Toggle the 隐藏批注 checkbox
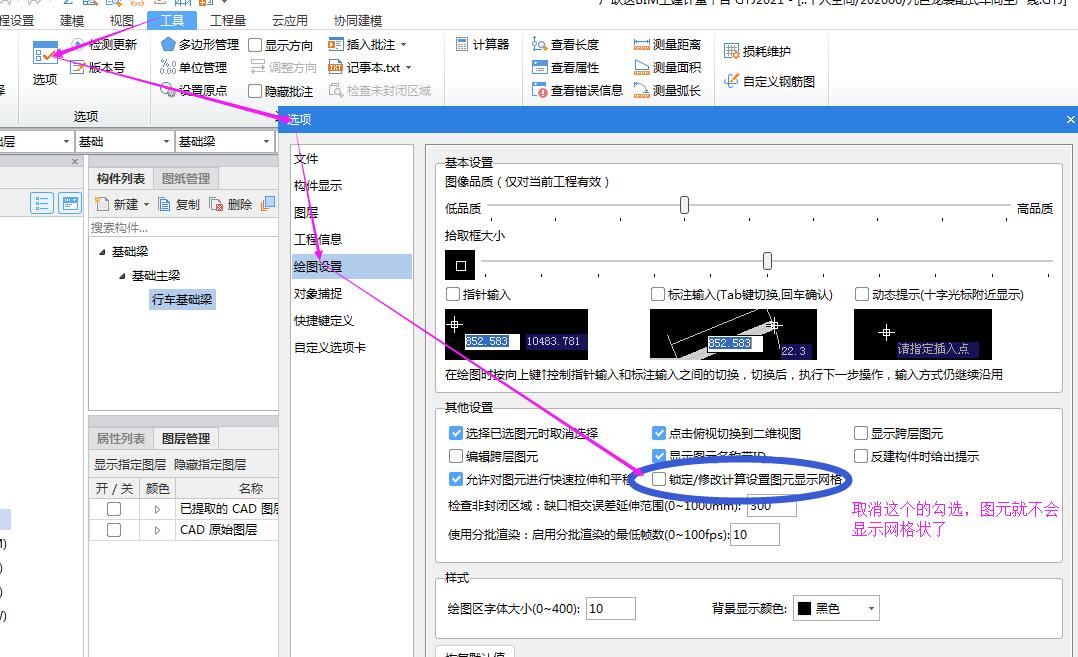Image resolution: width=1078 pixels, height=657 pixels. (x=255, y=91)
